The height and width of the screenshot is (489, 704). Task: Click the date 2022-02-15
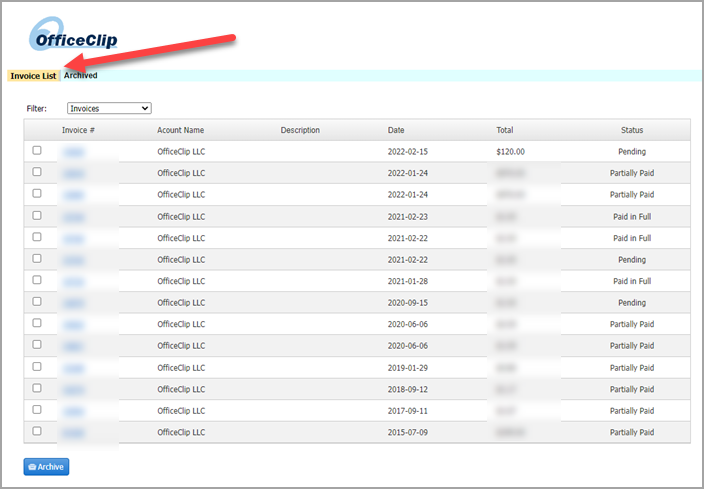click(408, 152)
